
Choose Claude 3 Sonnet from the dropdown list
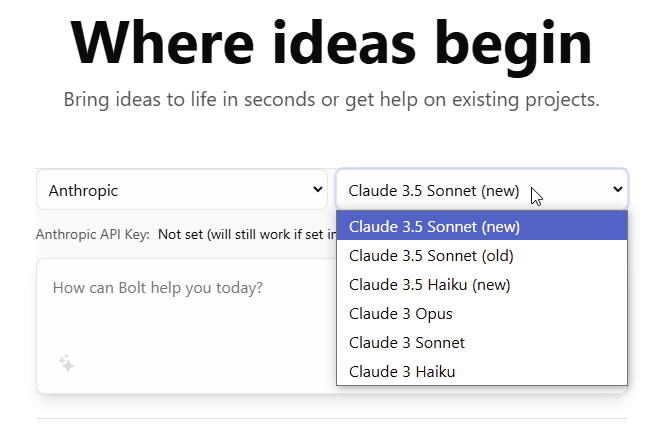click(482, 342)
